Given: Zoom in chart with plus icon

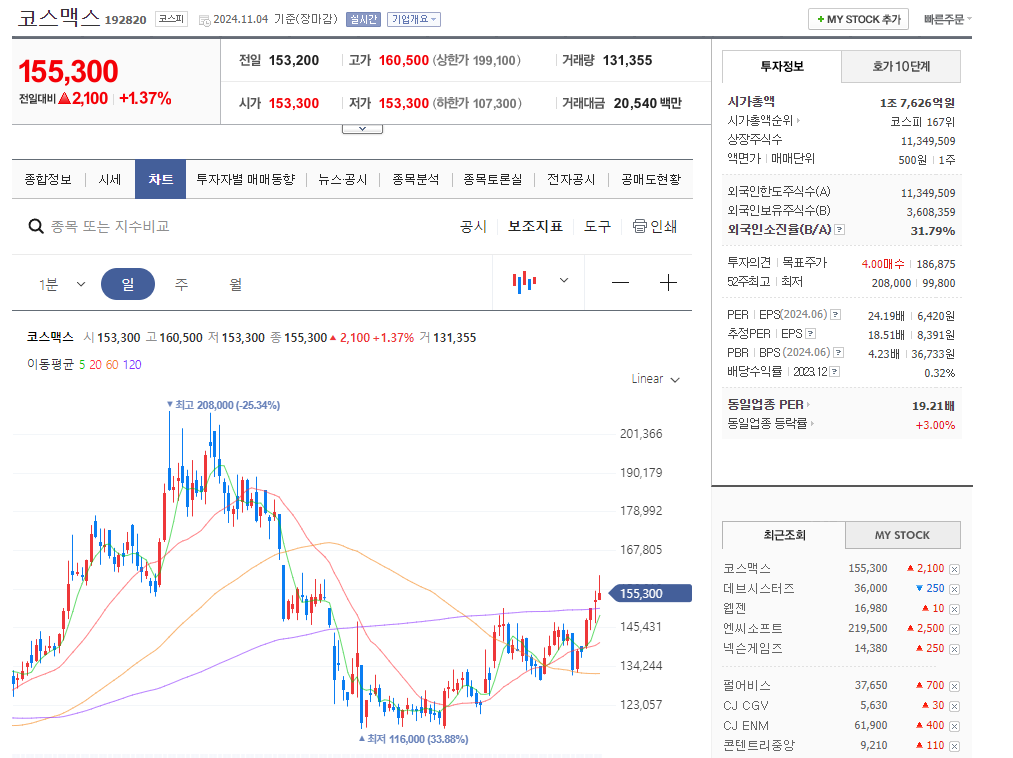Looking at the screenshot, I should (x=668, y=282).
